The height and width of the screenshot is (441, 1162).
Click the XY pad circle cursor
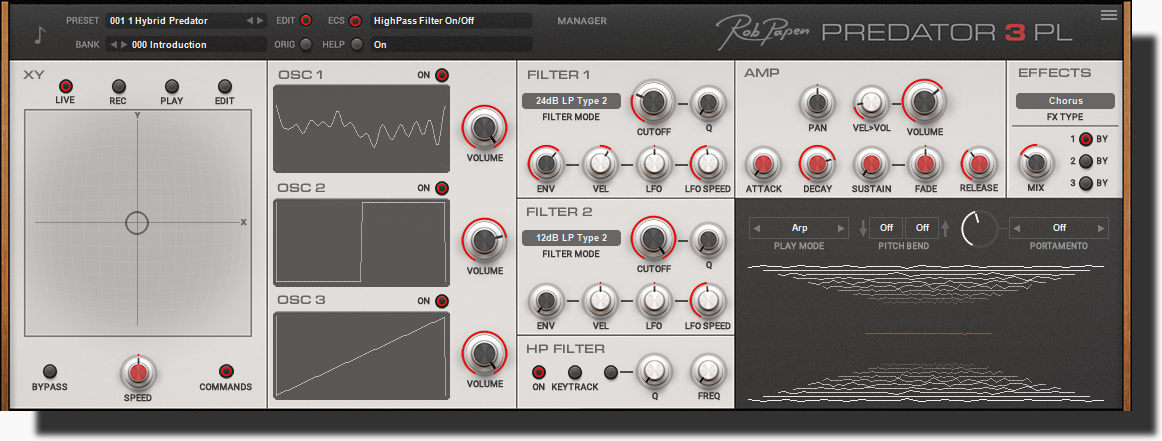[x=137, y=222]
